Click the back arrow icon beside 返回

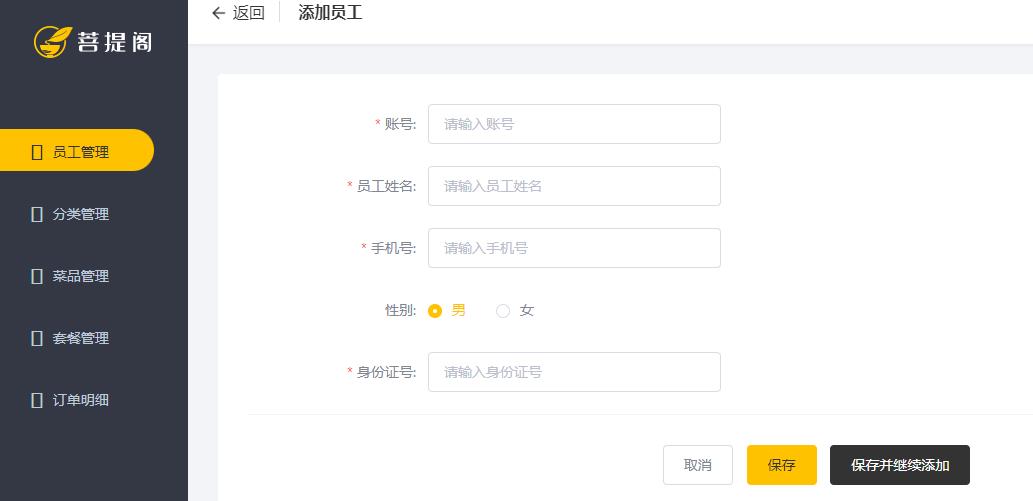pos(218,13)
